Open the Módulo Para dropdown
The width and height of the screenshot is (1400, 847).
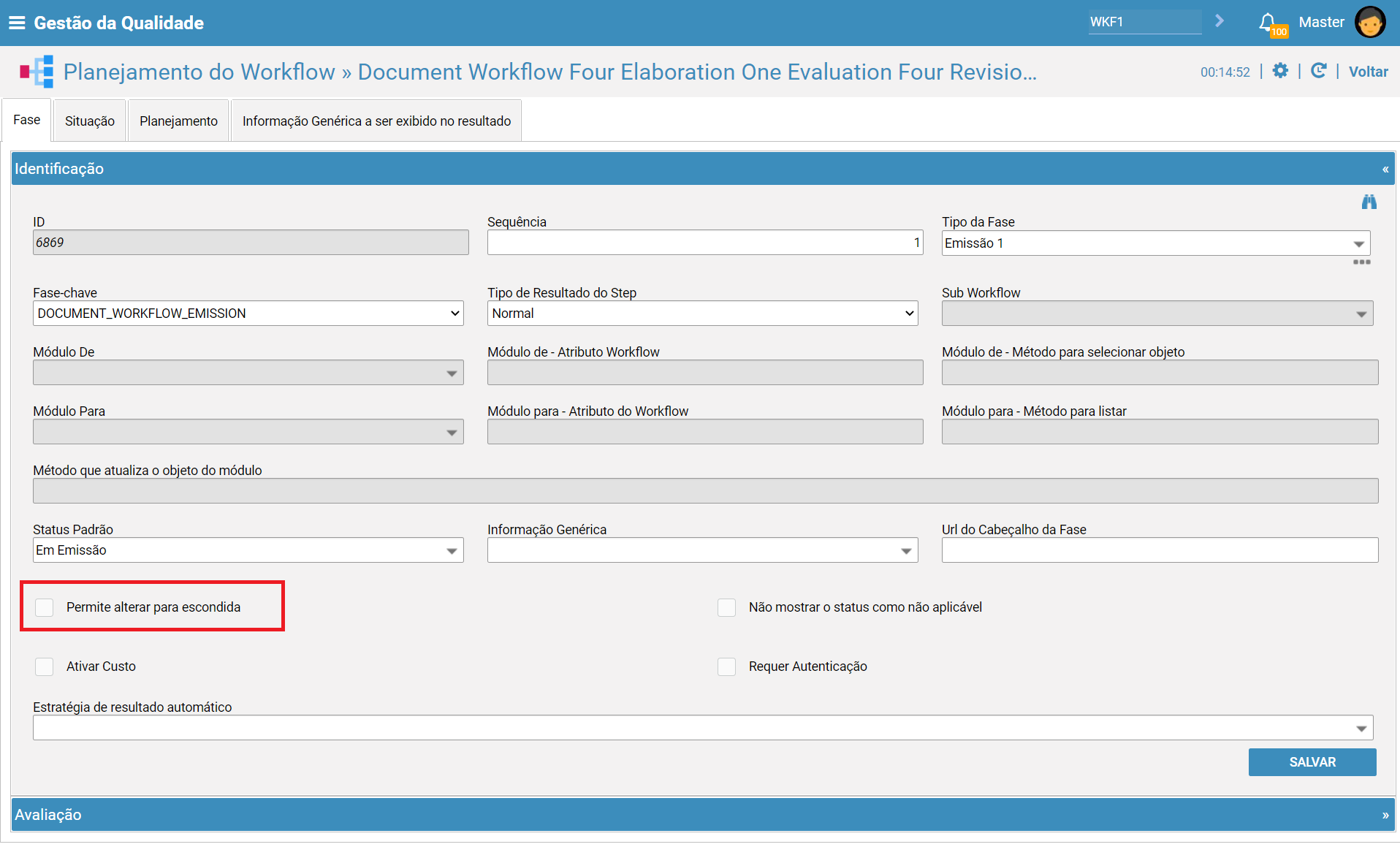(x=452, y=433)
